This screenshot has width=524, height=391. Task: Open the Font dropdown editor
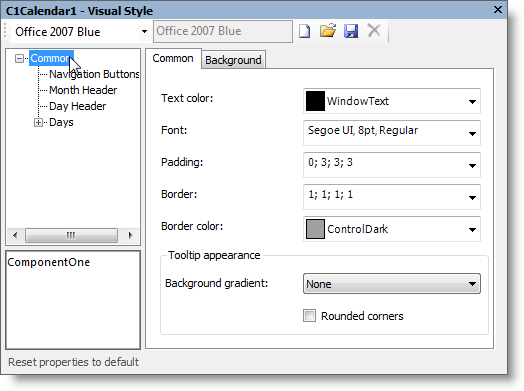(472, 134)
